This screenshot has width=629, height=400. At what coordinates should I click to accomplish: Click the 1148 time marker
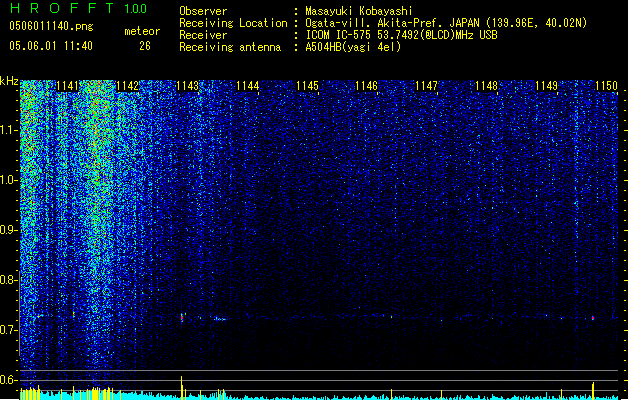pos(486,86)
